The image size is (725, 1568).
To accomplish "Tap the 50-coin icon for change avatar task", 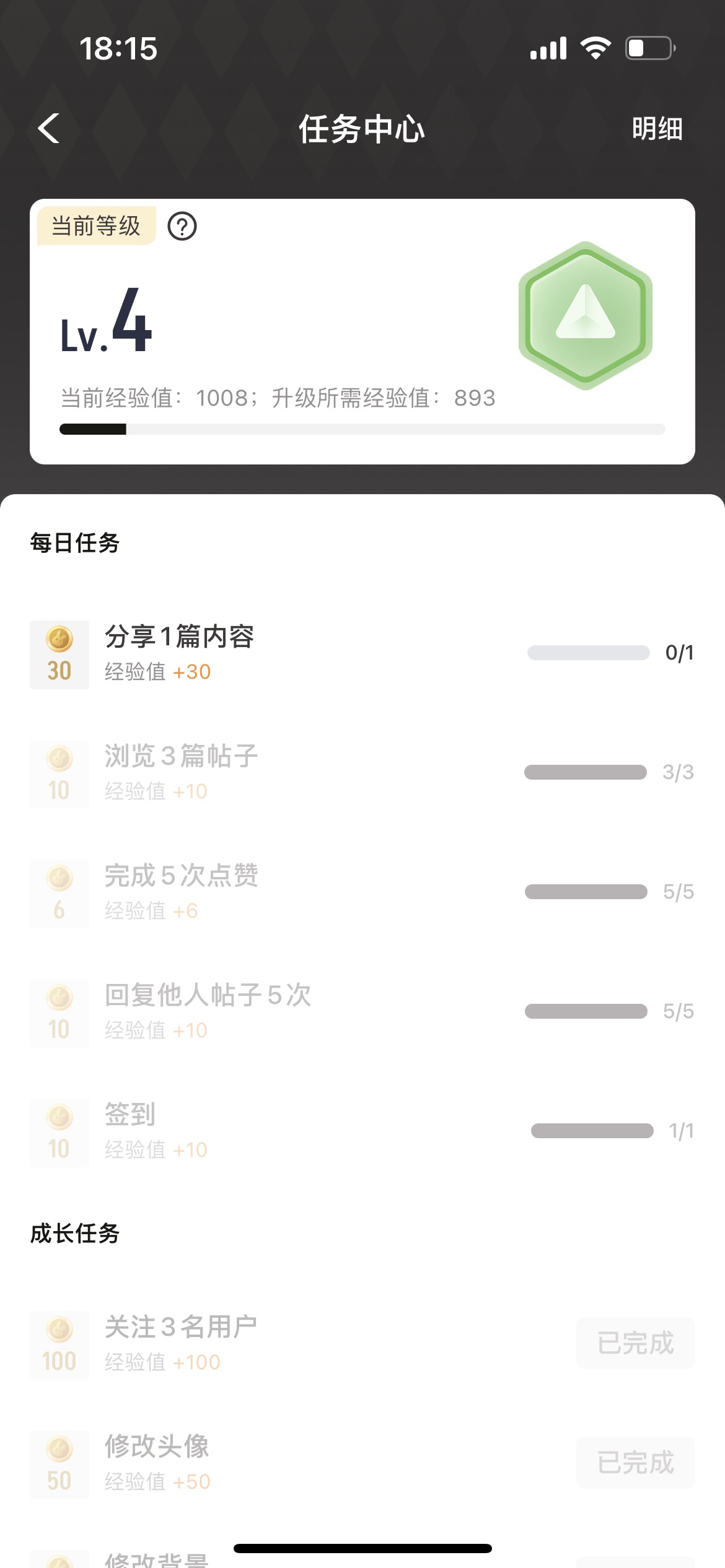I will point(59,1465).
